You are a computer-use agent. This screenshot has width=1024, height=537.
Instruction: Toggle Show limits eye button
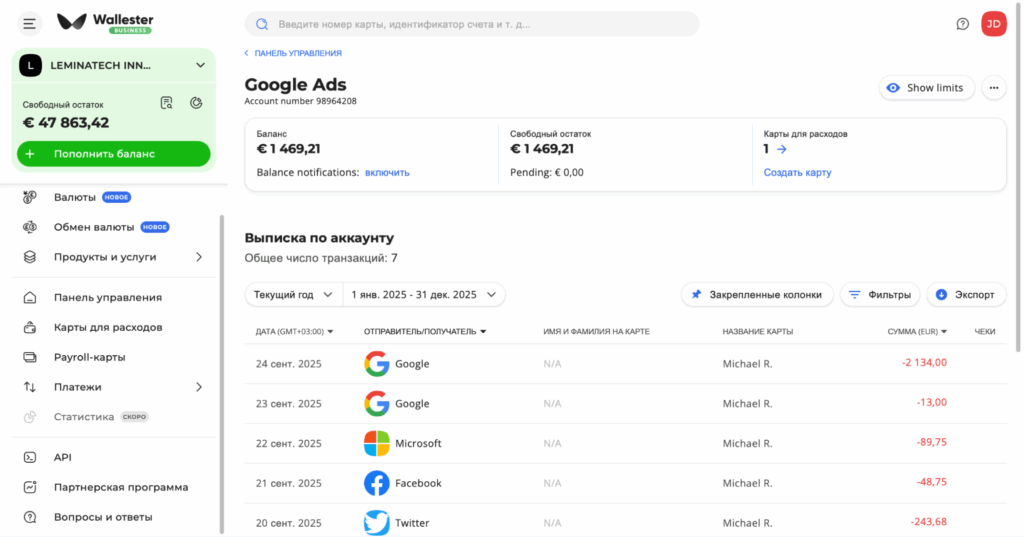(x=926, y=88)
